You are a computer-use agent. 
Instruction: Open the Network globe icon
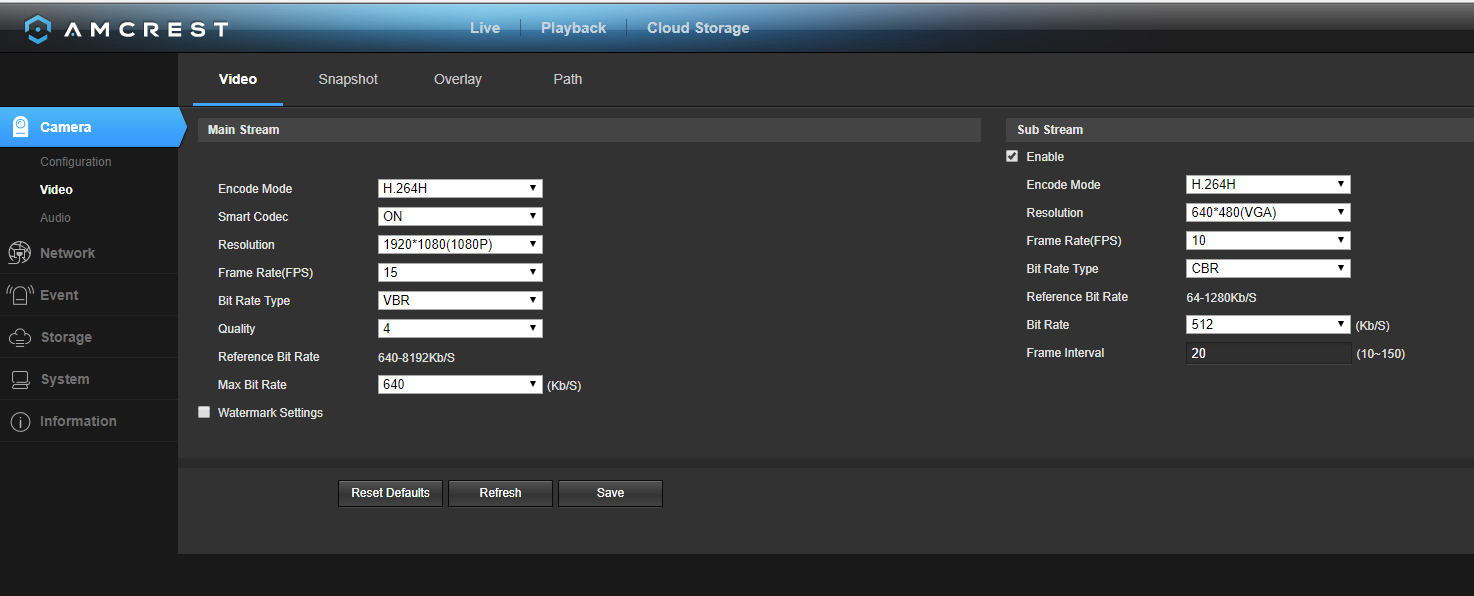click(x=19, y=253)
